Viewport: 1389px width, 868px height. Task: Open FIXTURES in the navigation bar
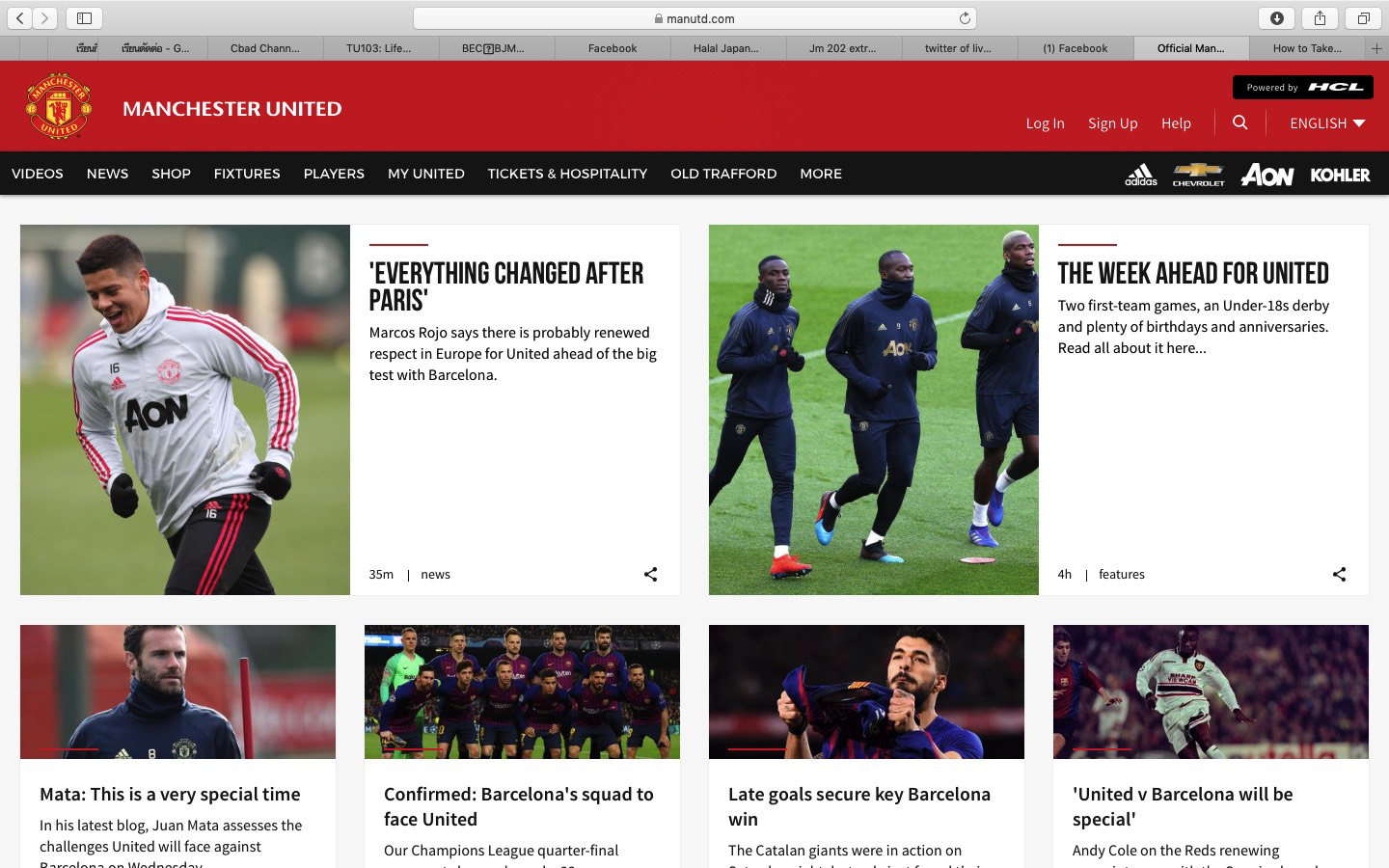click(247, 174)
